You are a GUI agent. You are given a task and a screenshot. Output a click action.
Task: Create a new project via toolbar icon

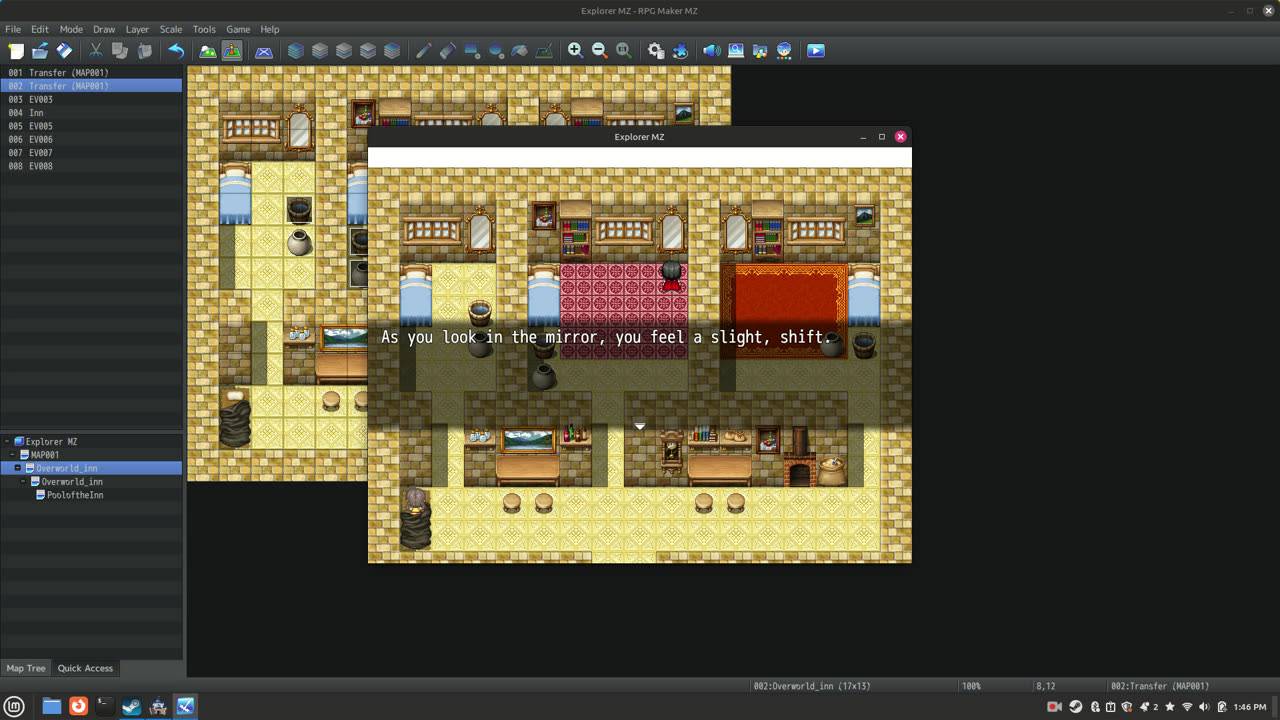click(x=16, y=51)
